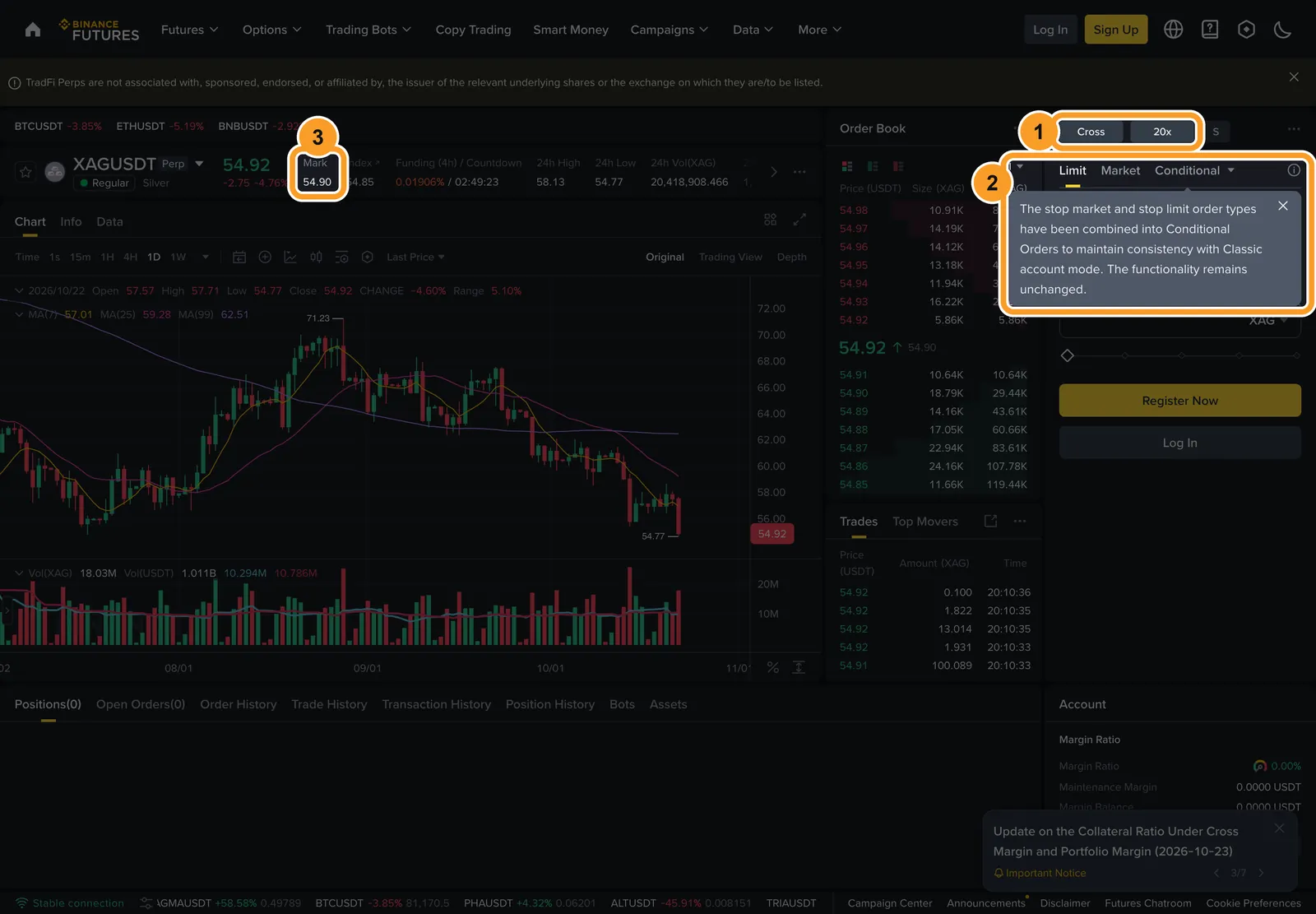
Task: Click the Sign Up button in the header
Action: [1115, 30]
